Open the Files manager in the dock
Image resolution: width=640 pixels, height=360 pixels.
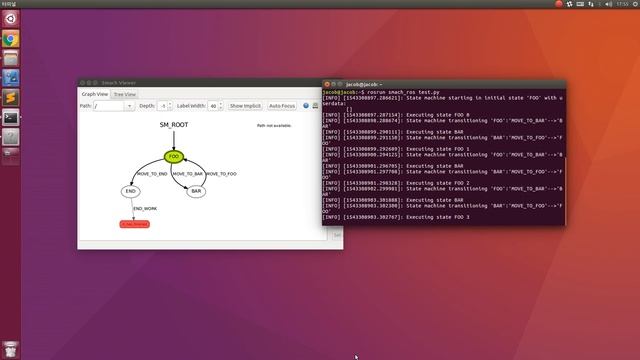(11, 58)
